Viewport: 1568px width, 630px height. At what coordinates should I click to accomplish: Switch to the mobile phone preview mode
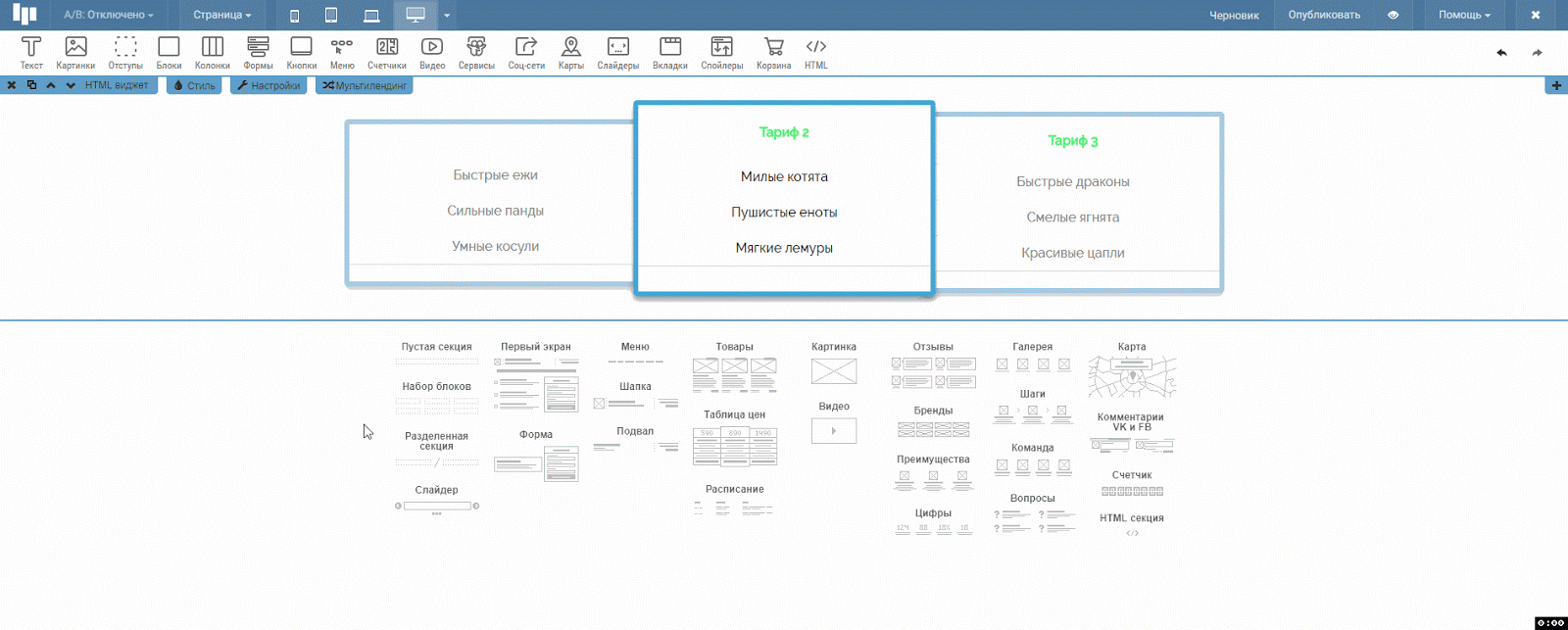coord(294,15)
